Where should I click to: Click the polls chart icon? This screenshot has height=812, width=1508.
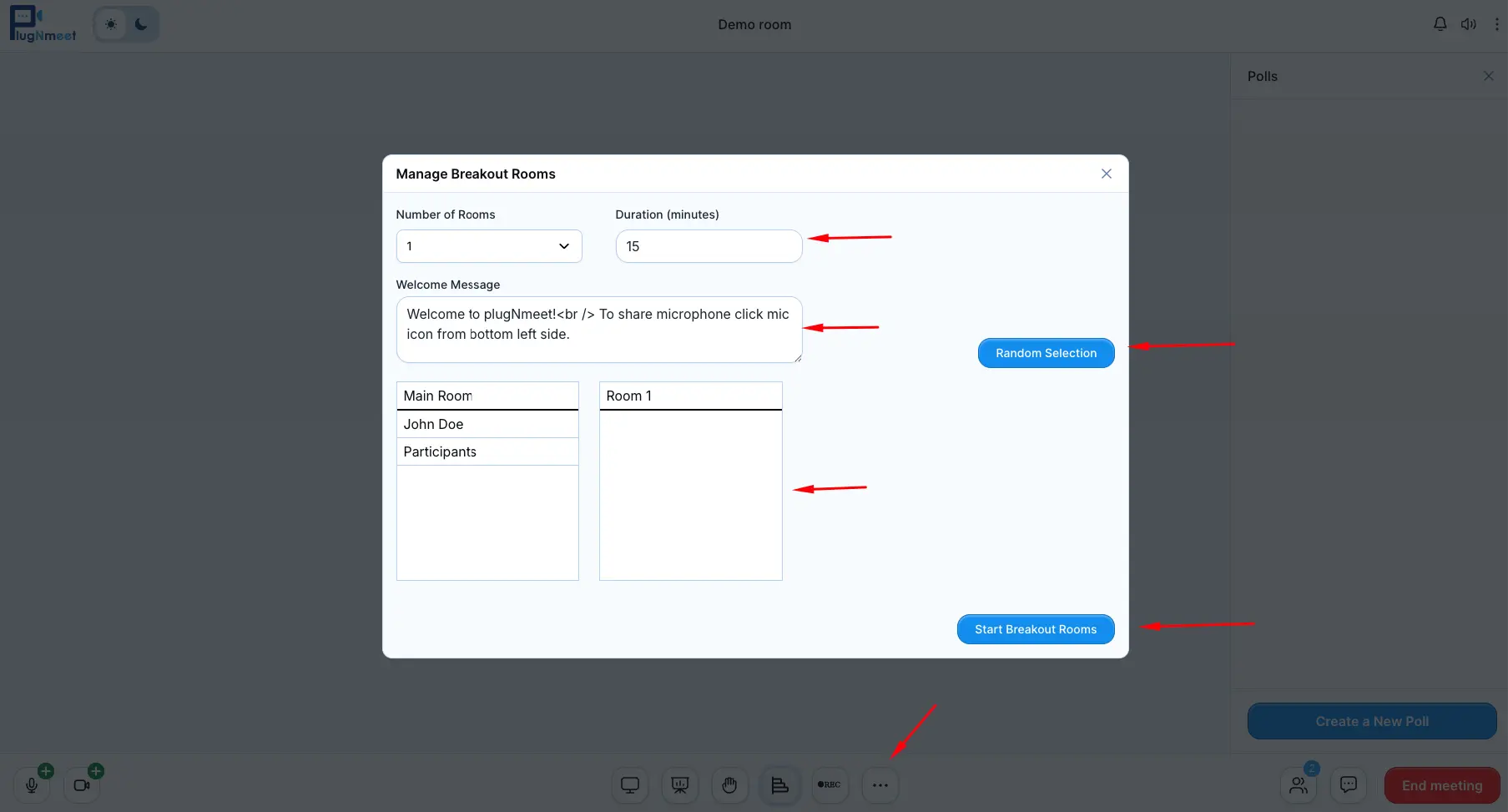point(779,785)
